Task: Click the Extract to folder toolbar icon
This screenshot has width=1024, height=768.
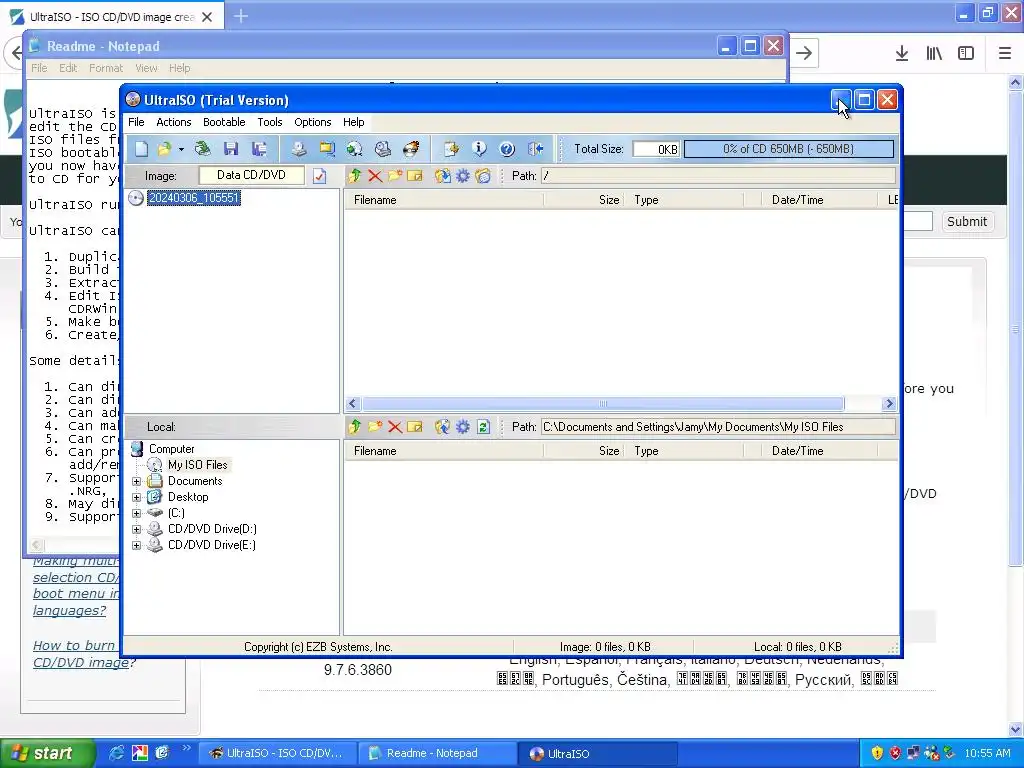Action: (x=327, y=149)
